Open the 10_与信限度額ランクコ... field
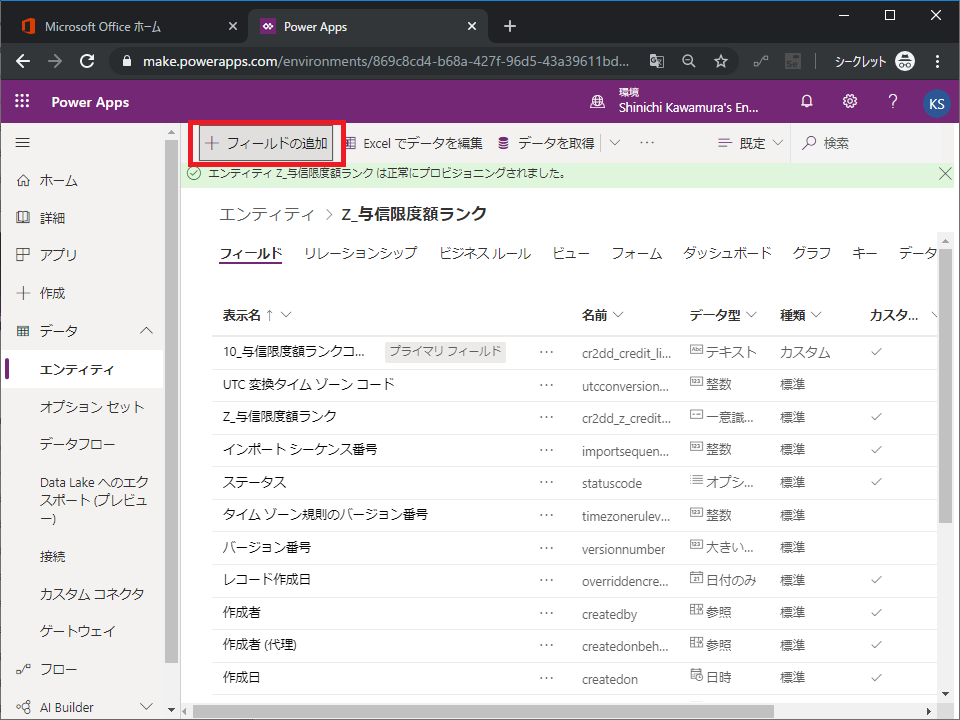 coord(293,352)
